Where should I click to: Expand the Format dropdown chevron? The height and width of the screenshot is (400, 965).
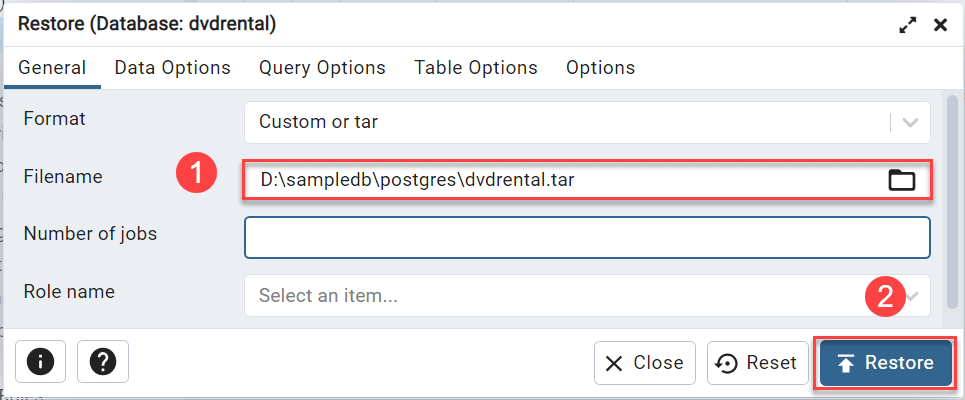click(910, 122)
